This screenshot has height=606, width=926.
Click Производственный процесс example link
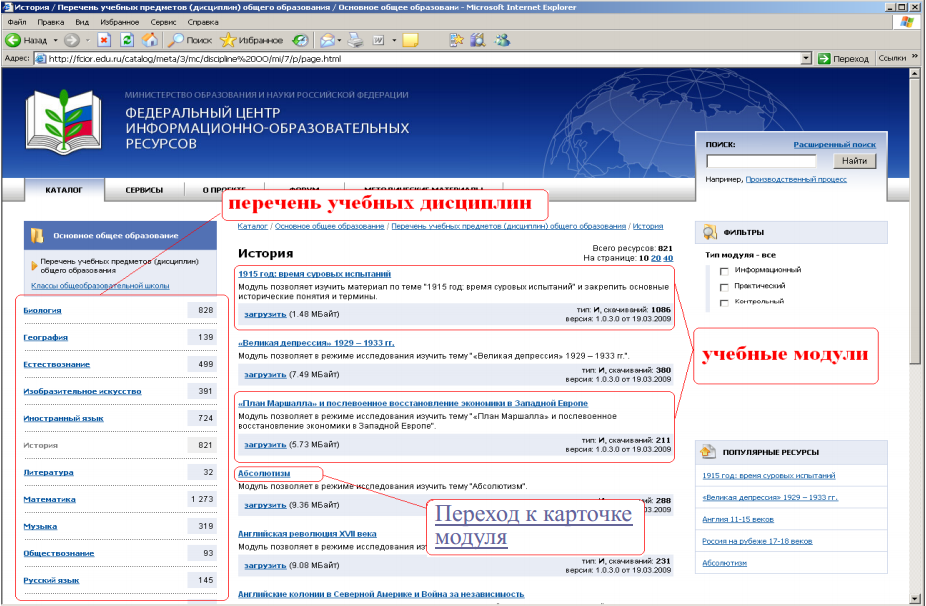pos(796,179)
